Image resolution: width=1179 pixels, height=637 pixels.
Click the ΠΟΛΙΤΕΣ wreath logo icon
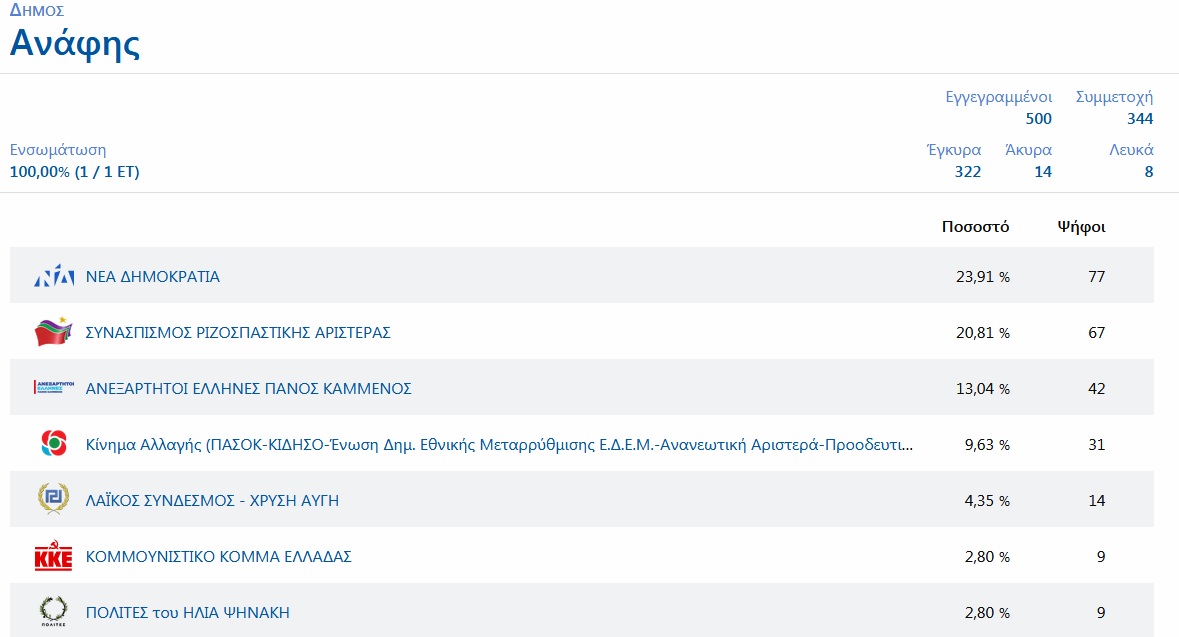pos(54,611)
